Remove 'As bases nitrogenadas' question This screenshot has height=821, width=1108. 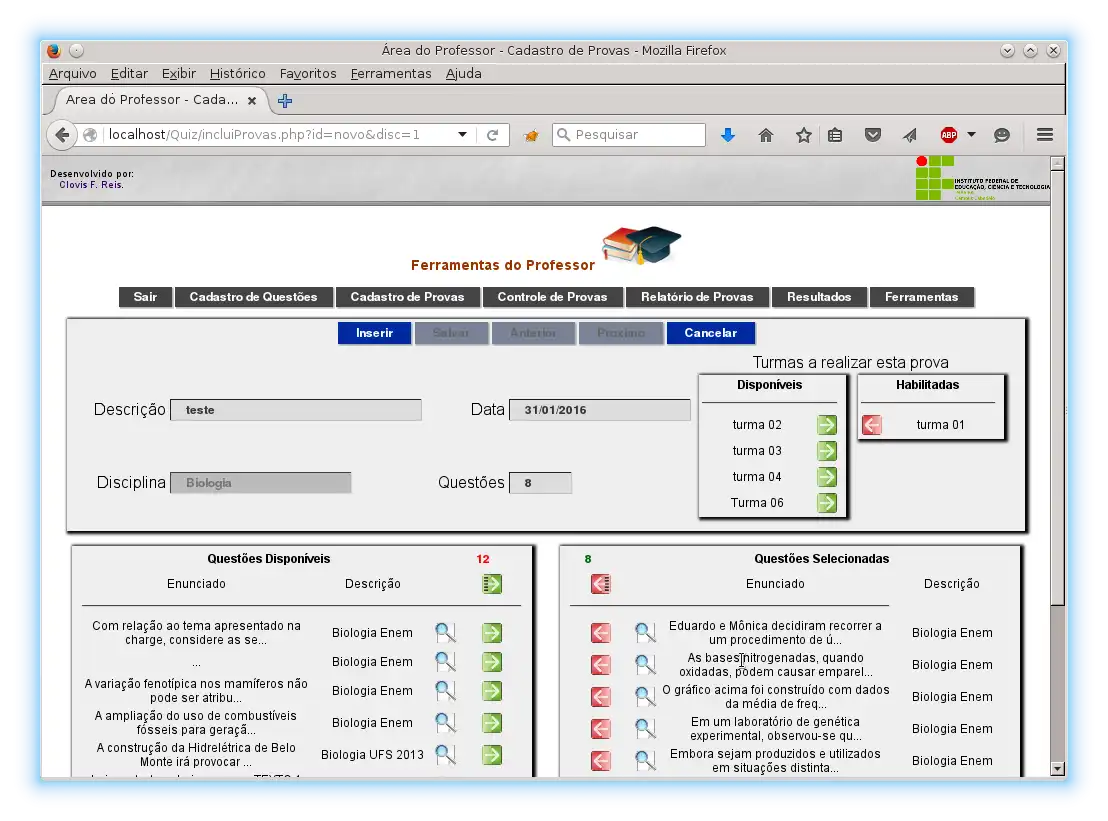click(601, 664)
